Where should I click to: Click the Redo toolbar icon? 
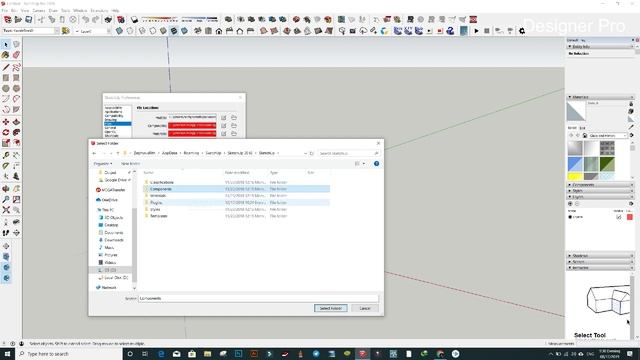coord(96,19)
